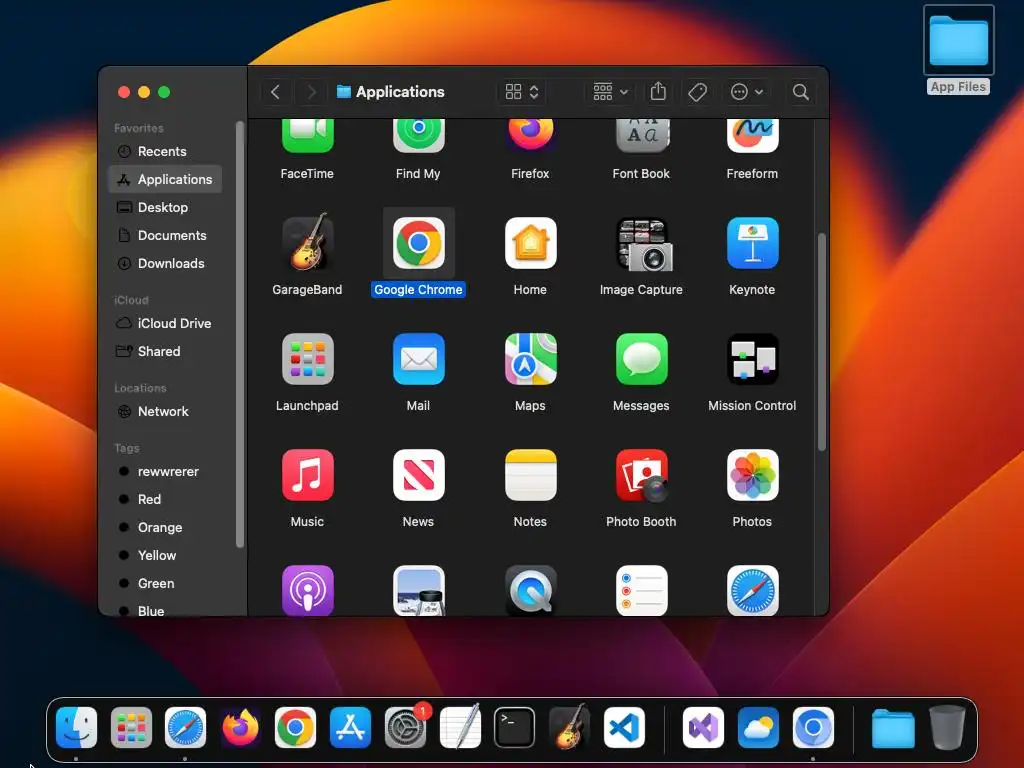Open Visual Studio from the Dock
The width and height of the screenshot is (1024, 768).
(x=703, y=727)
